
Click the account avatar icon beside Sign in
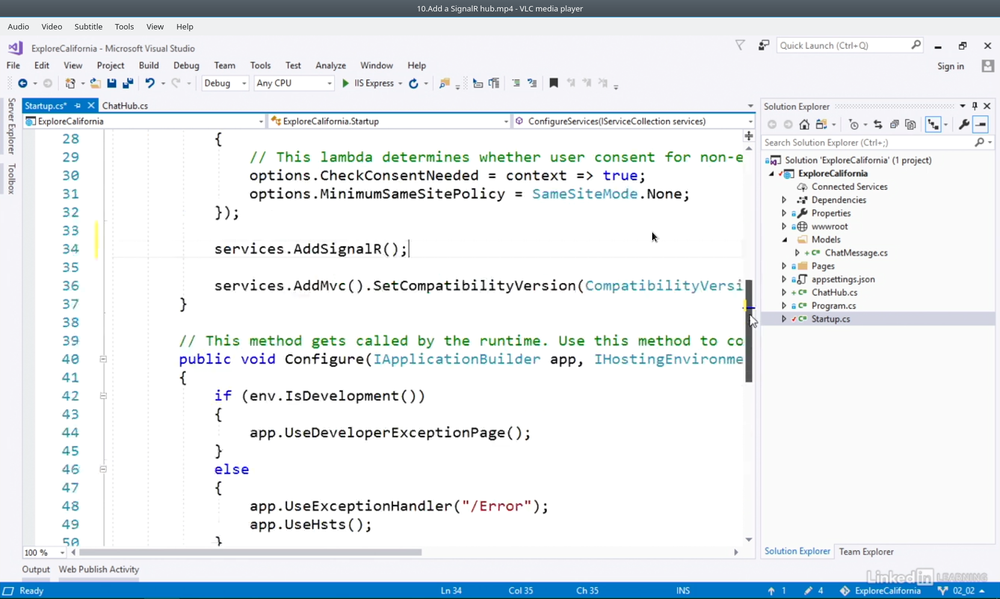point(988,66)
